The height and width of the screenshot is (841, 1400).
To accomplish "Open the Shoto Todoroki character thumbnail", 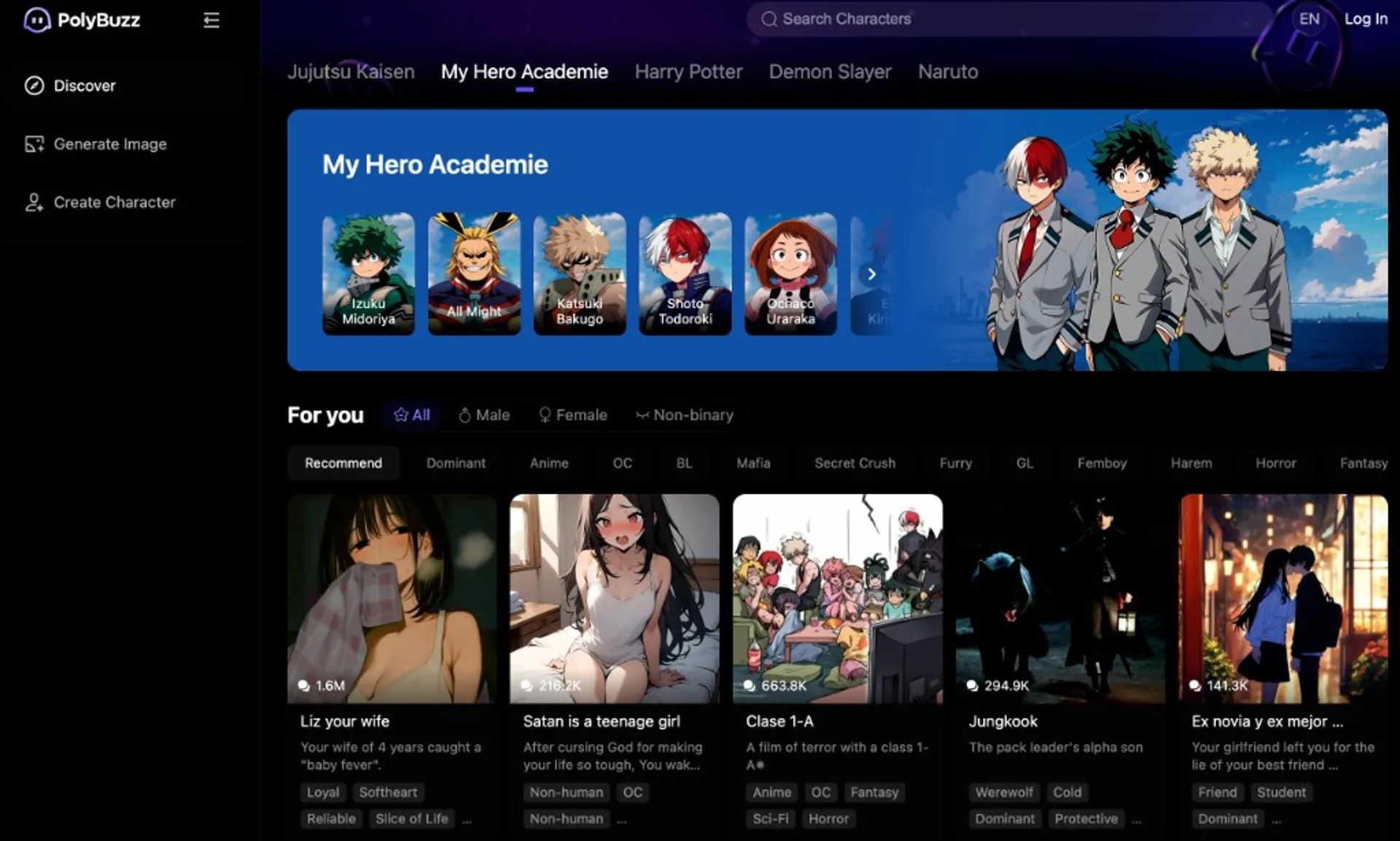I will pos(684,274).
